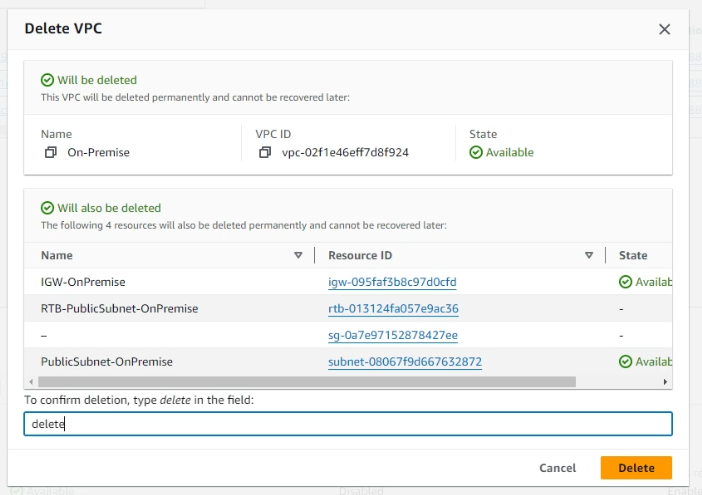The width and height of the screenshot is (702, 495).
Task: Copy the VPC name On-Premise
Action: (50, 153)
